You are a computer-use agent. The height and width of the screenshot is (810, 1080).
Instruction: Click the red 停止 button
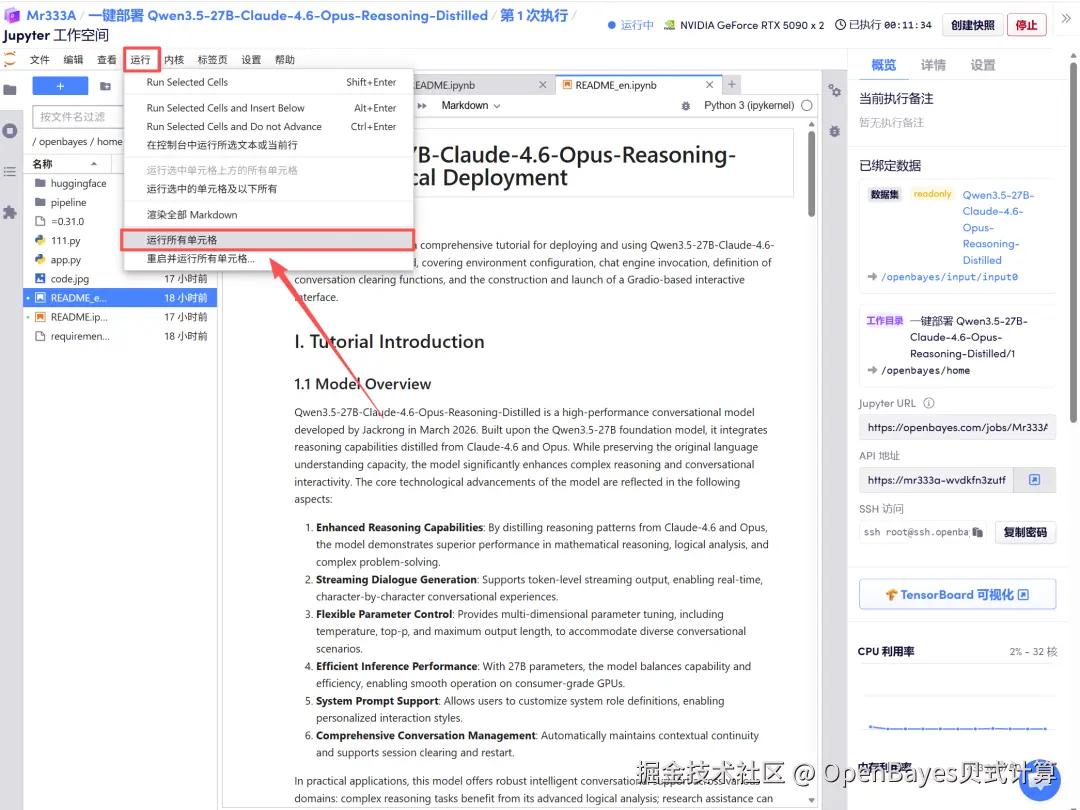pyautogui.click(x=1026, y=25)
